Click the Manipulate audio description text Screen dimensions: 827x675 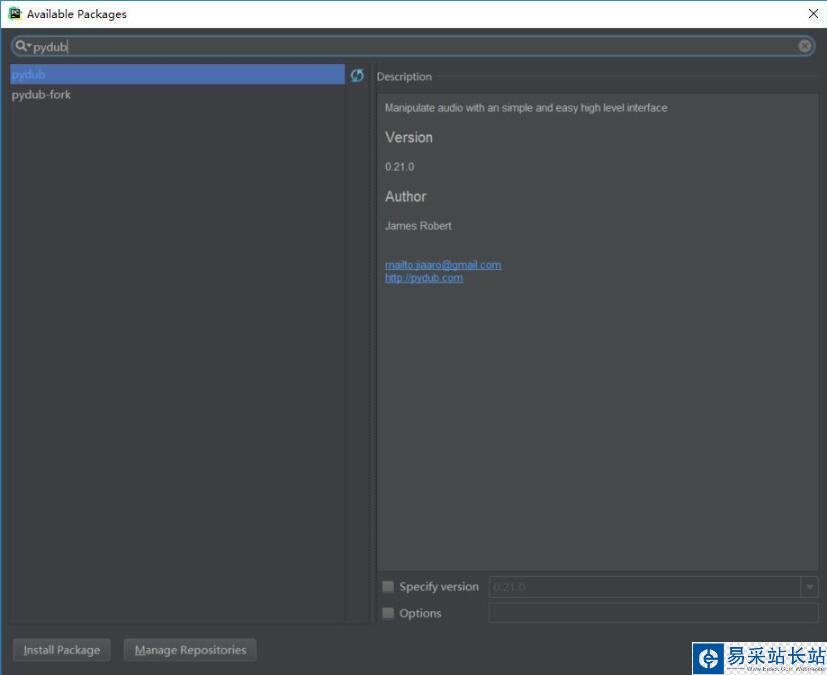[x=526, y=108]
